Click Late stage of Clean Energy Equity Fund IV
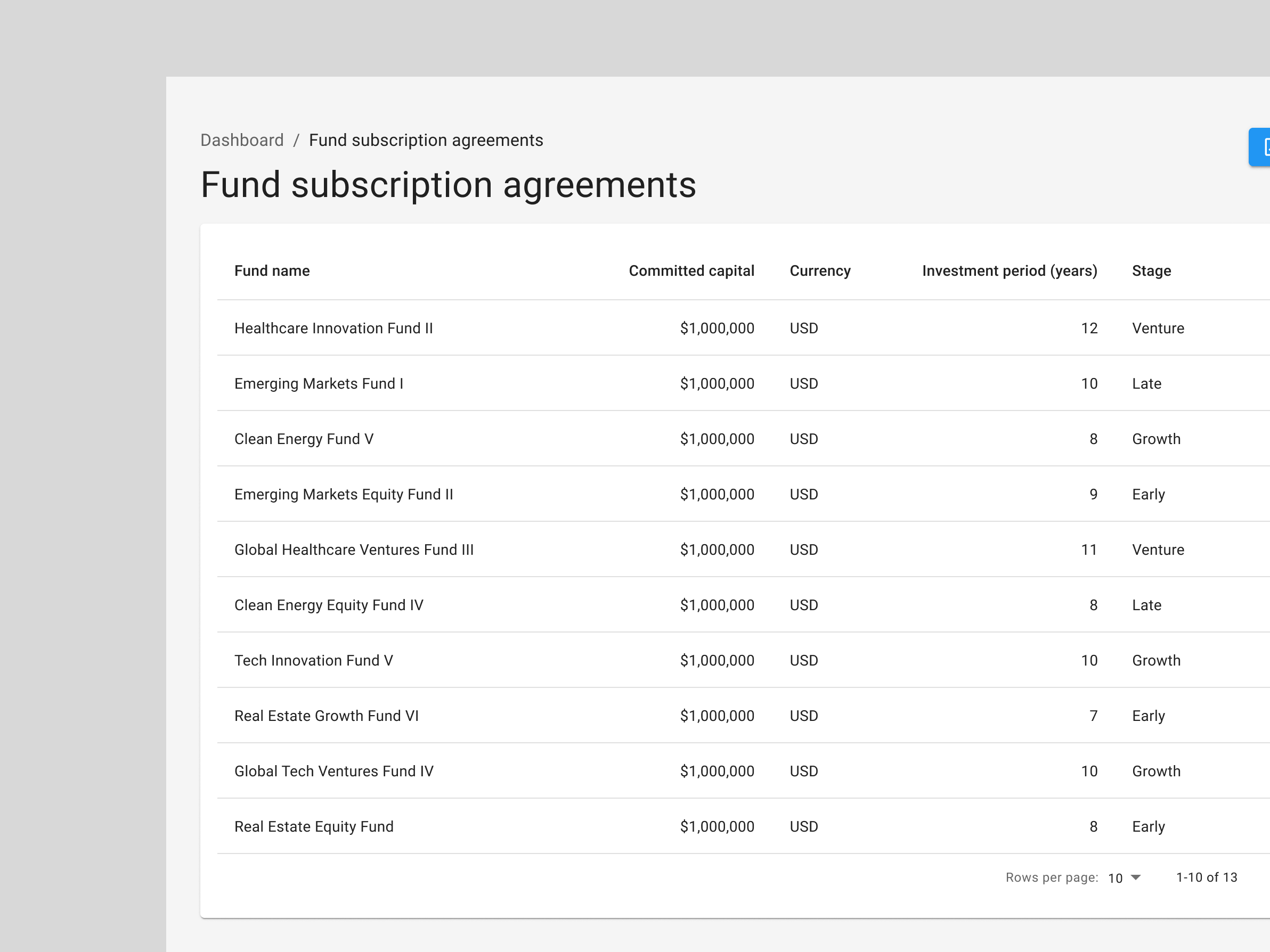The height and width of the screenshot is (952, 1270). pyautogui.click(x=1146, y=605)
